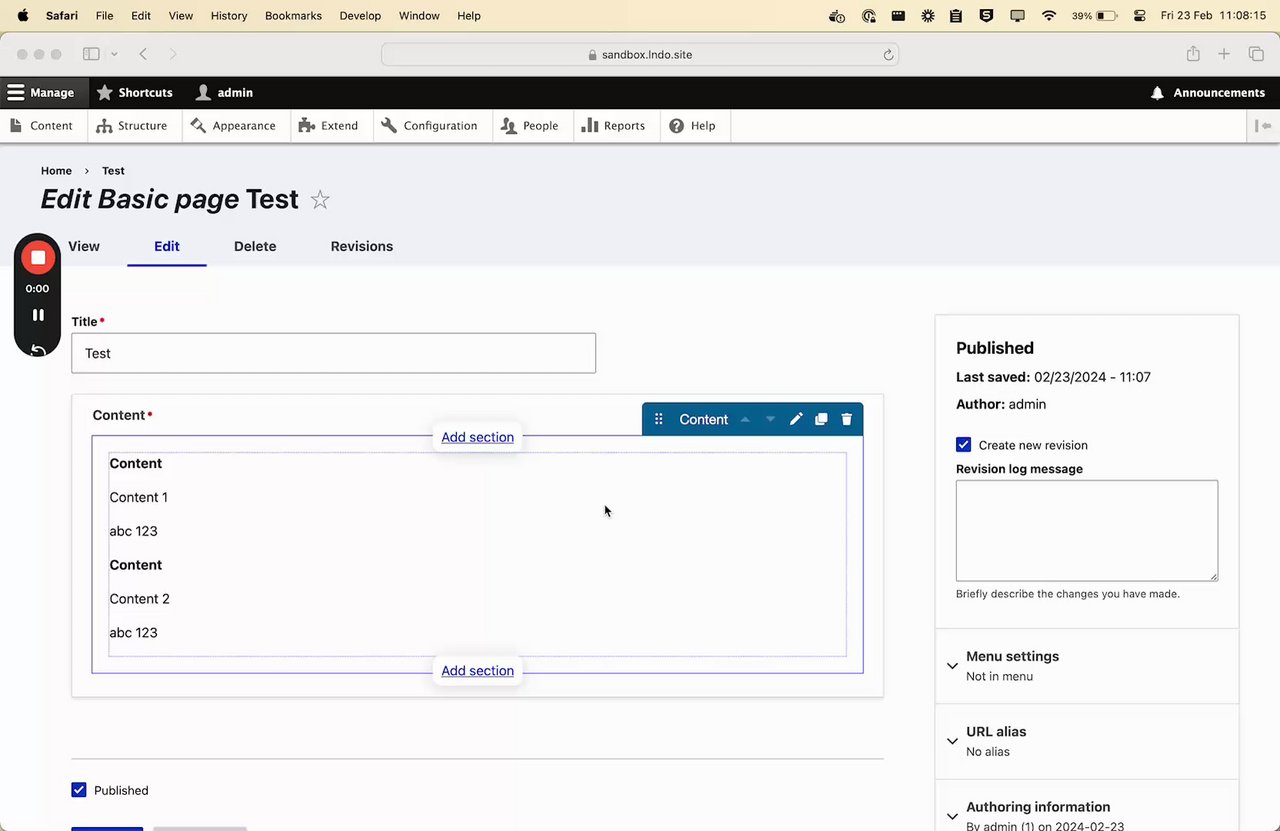Viewport: 1280px width, 831px height.
Task: Click the Title text field
Action: [333, 353]
